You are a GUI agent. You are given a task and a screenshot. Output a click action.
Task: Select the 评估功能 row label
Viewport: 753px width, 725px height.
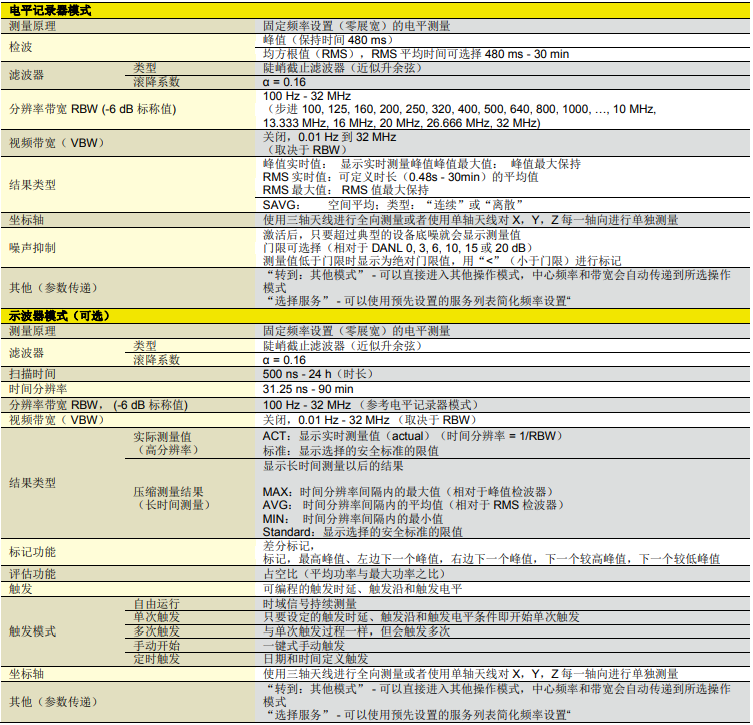(x=32, y=575)
